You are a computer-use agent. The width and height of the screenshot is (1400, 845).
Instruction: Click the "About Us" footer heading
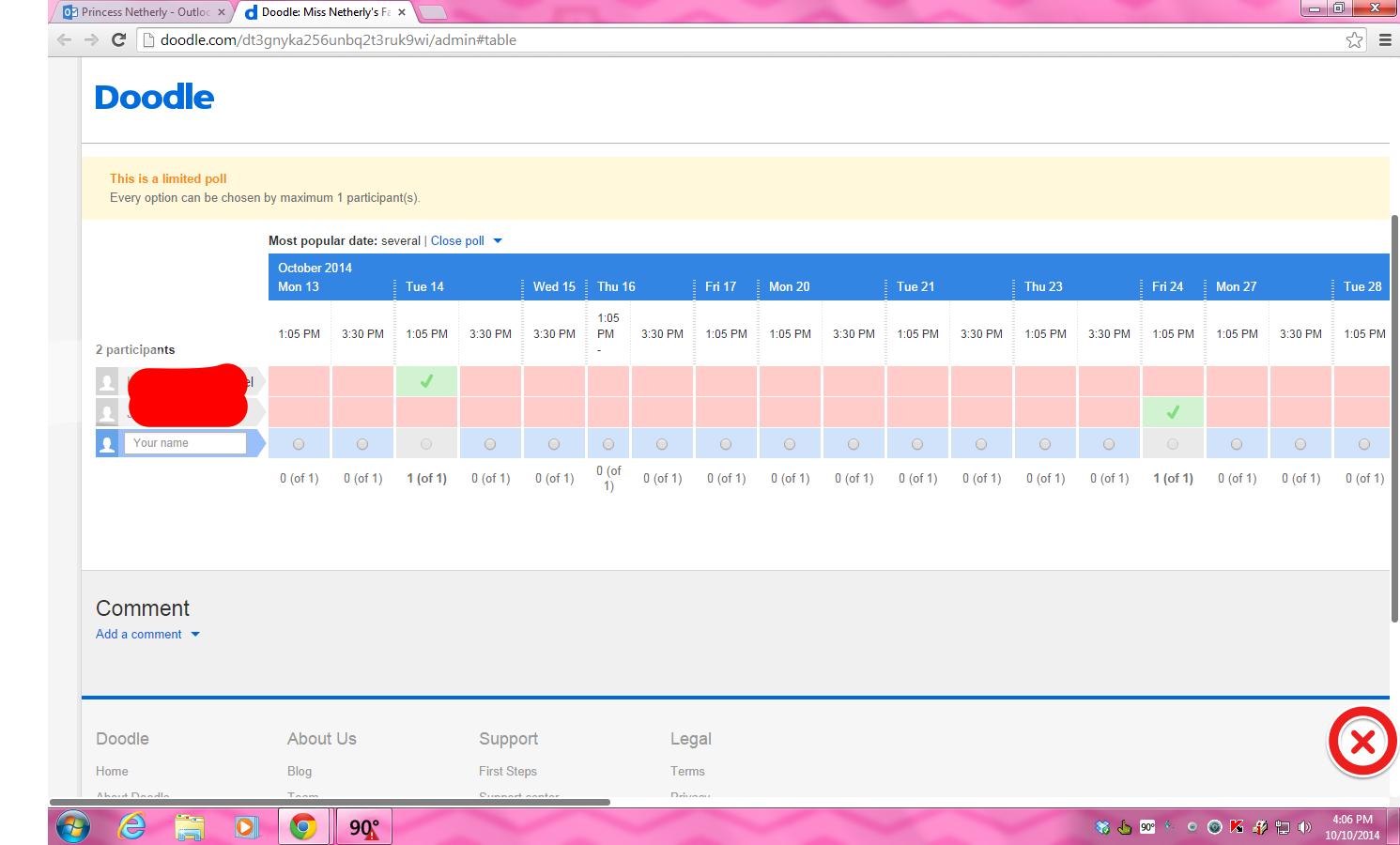322,739
